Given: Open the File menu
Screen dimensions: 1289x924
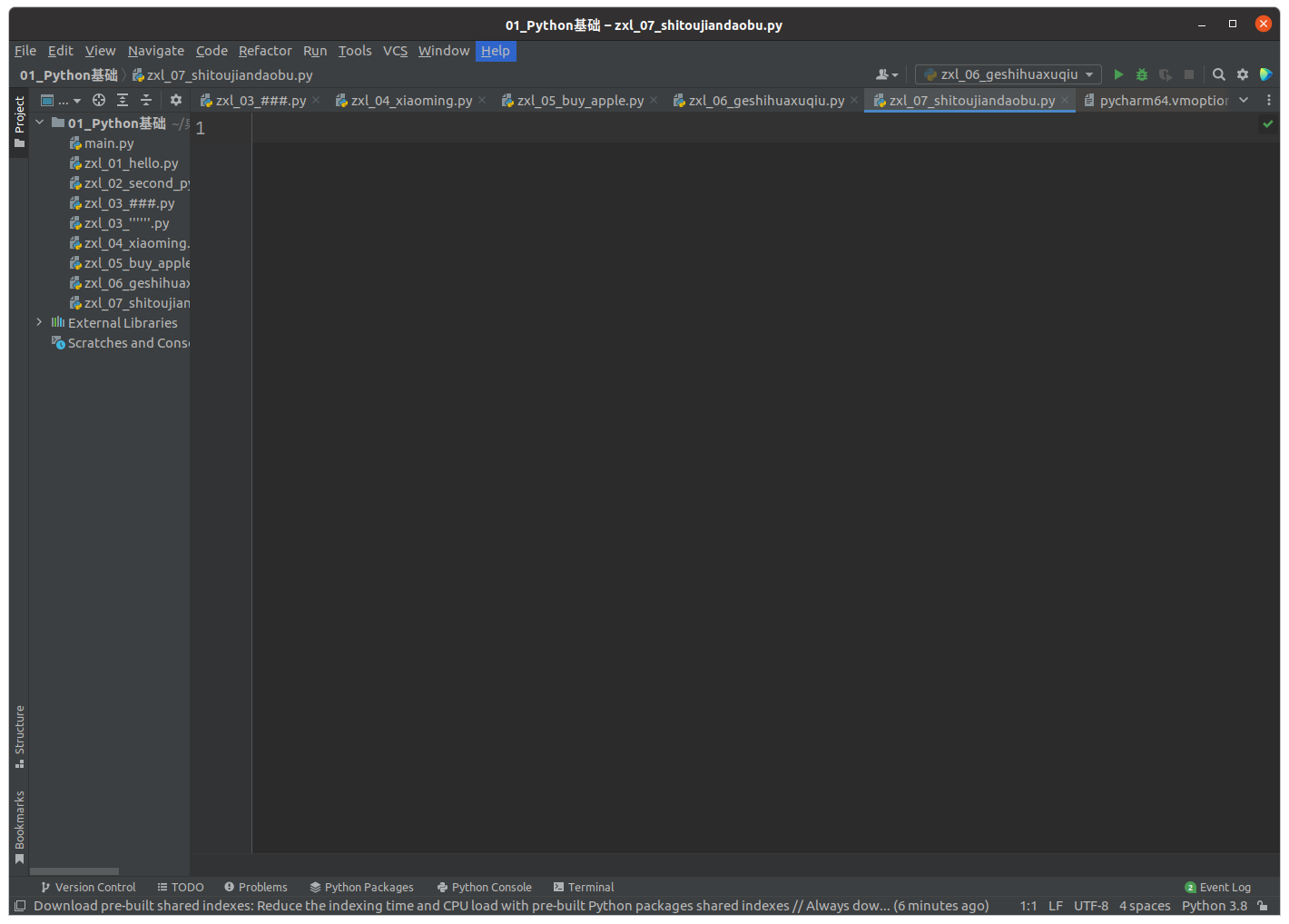Looking at the screenshot, I should tap(25, 51).
